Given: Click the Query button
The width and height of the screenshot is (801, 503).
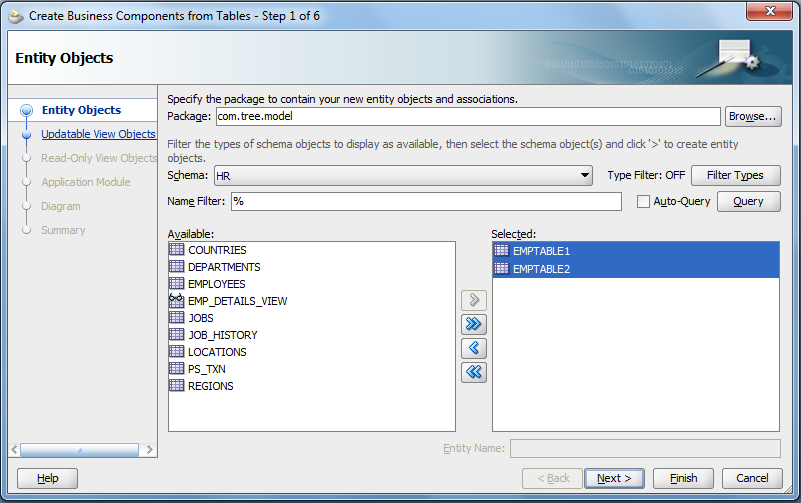Looking at the screenshot, I should tap(748, 201).
